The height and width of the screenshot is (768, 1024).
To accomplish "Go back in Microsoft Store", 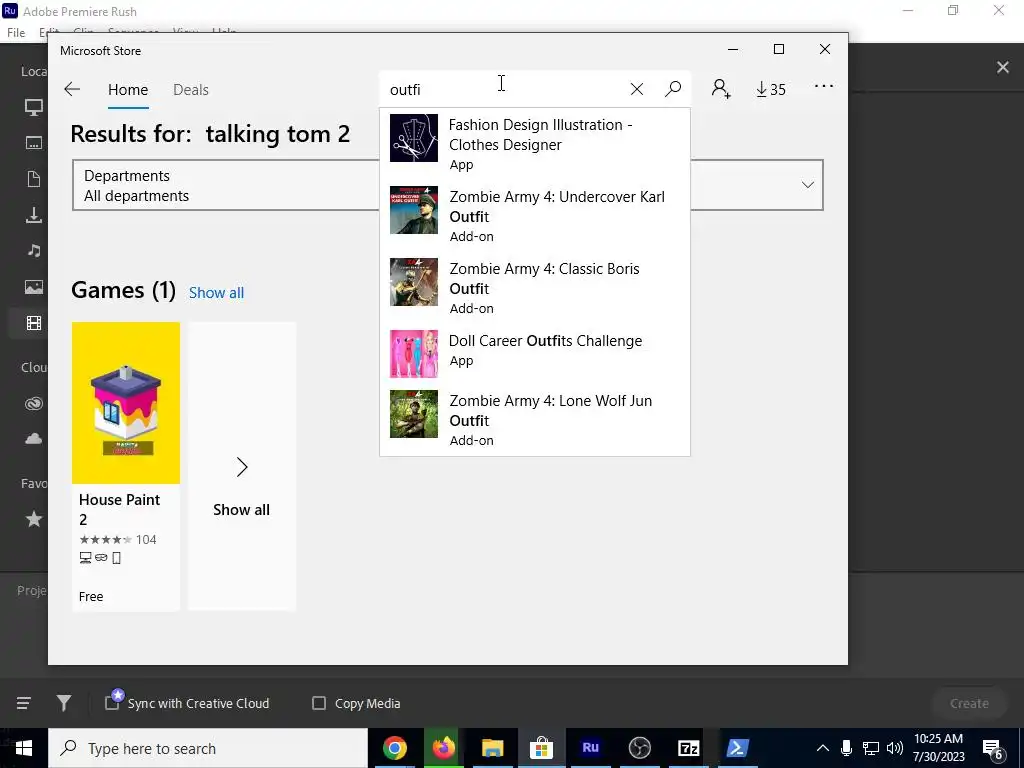I will (72, 89).
